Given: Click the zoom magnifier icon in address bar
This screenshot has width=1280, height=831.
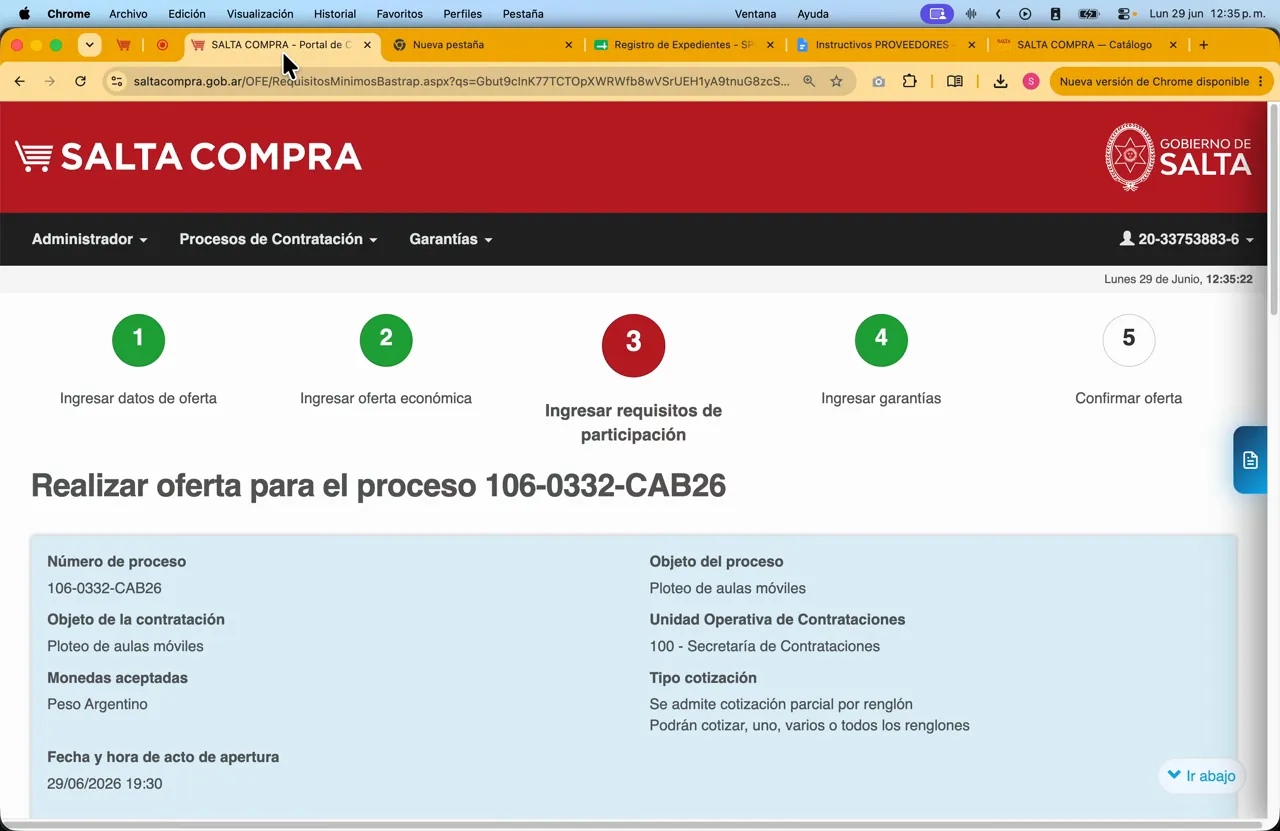Looking at the screenshot, I should tap(809, 81).
